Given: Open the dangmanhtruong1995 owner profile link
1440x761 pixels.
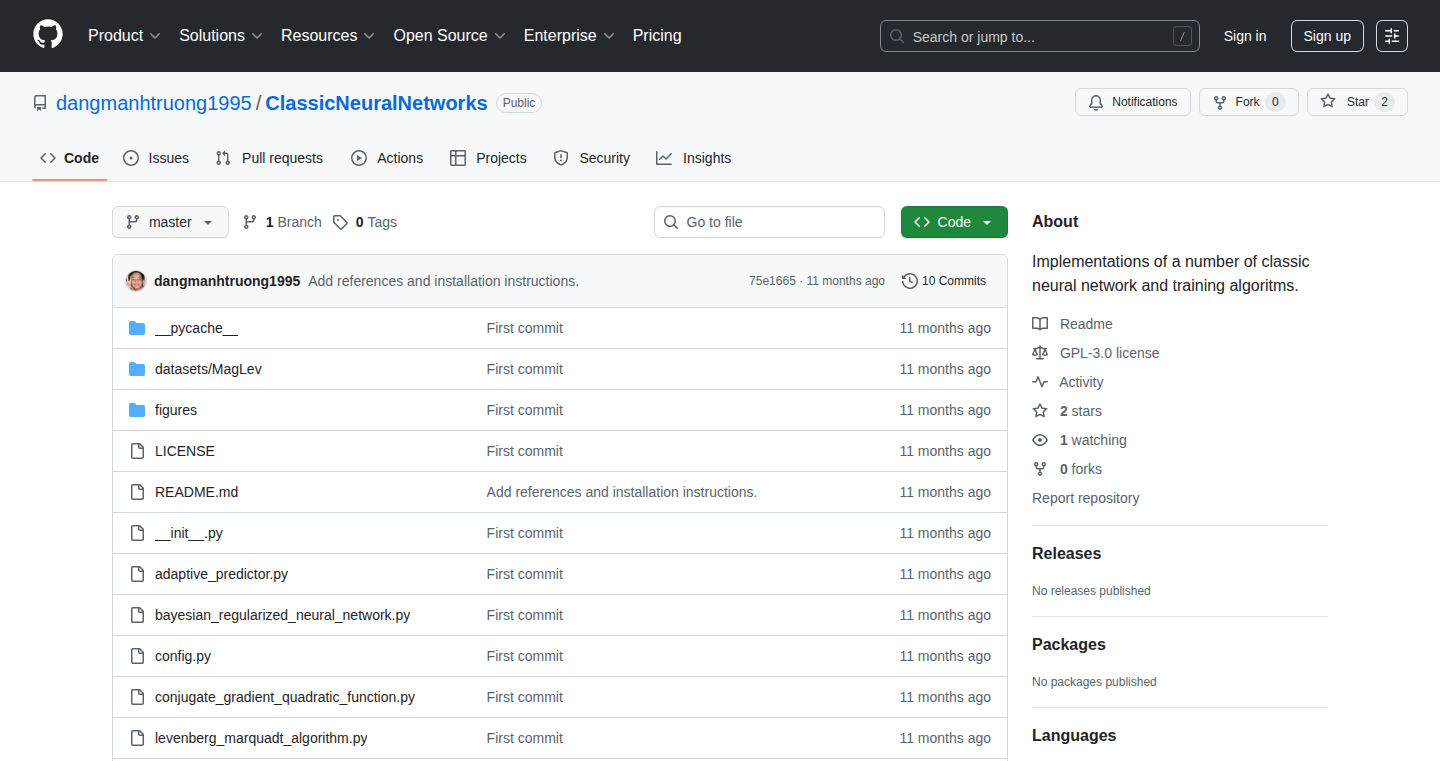Looking at the screenshot, I should (x=154, y=103).
